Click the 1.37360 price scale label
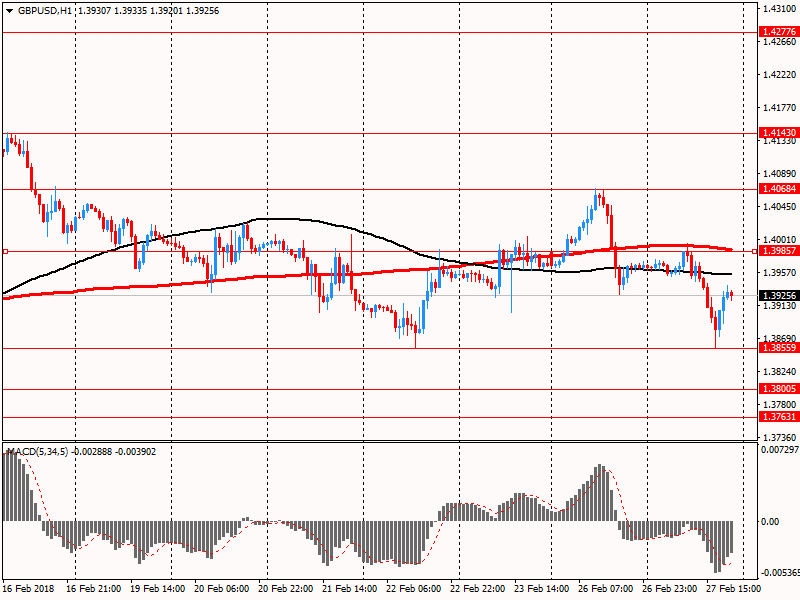800x600 pixels. (x=779, y=438)
